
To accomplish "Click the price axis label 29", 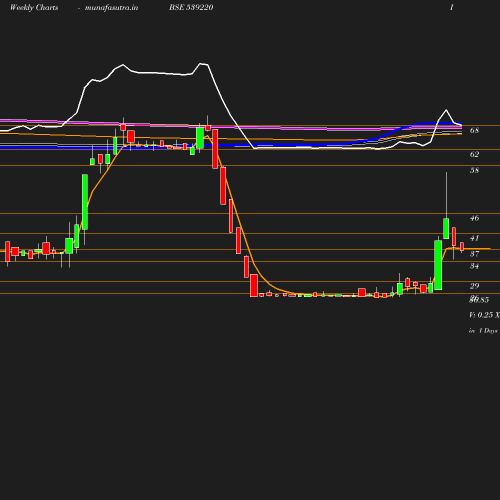I will pyautogui.click(x=474, y=286).
